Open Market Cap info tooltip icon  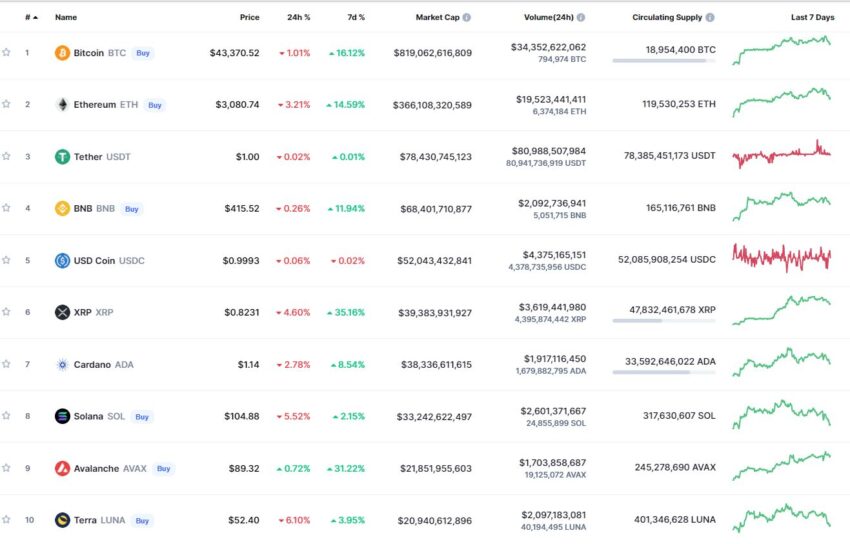(x=467, y=17)
